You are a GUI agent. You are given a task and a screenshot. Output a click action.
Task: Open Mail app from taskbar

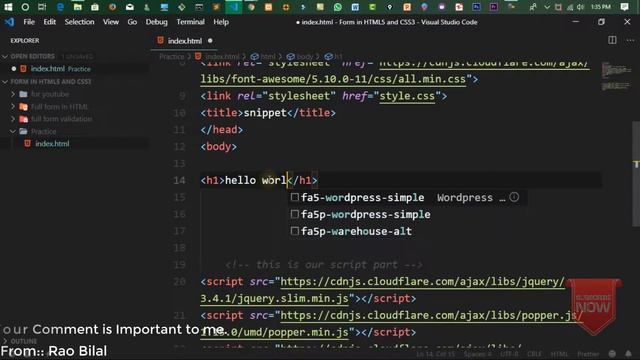coord(130,7)
